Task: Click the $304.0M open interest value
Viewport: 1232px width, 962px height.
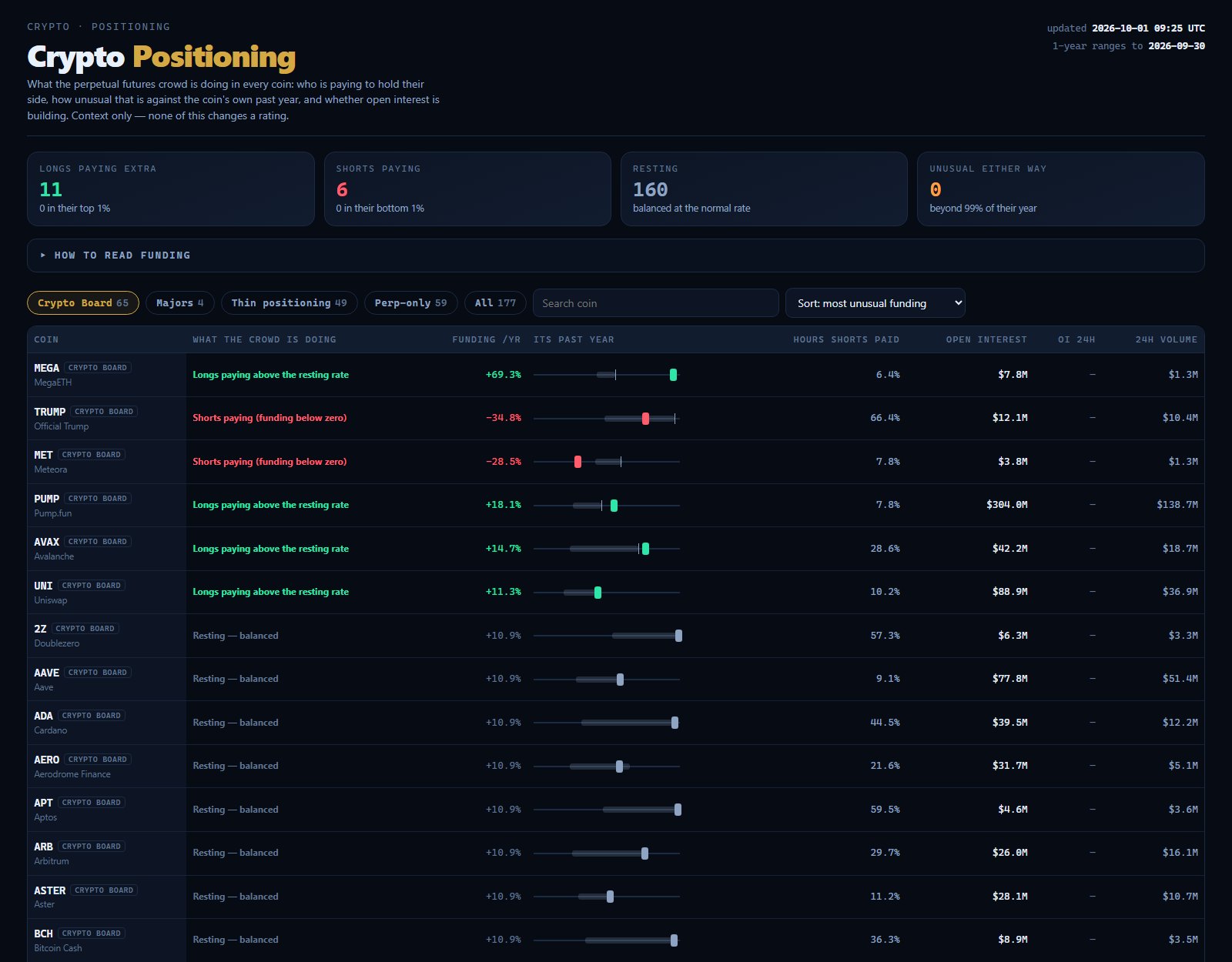Action: coord(1006,505)
